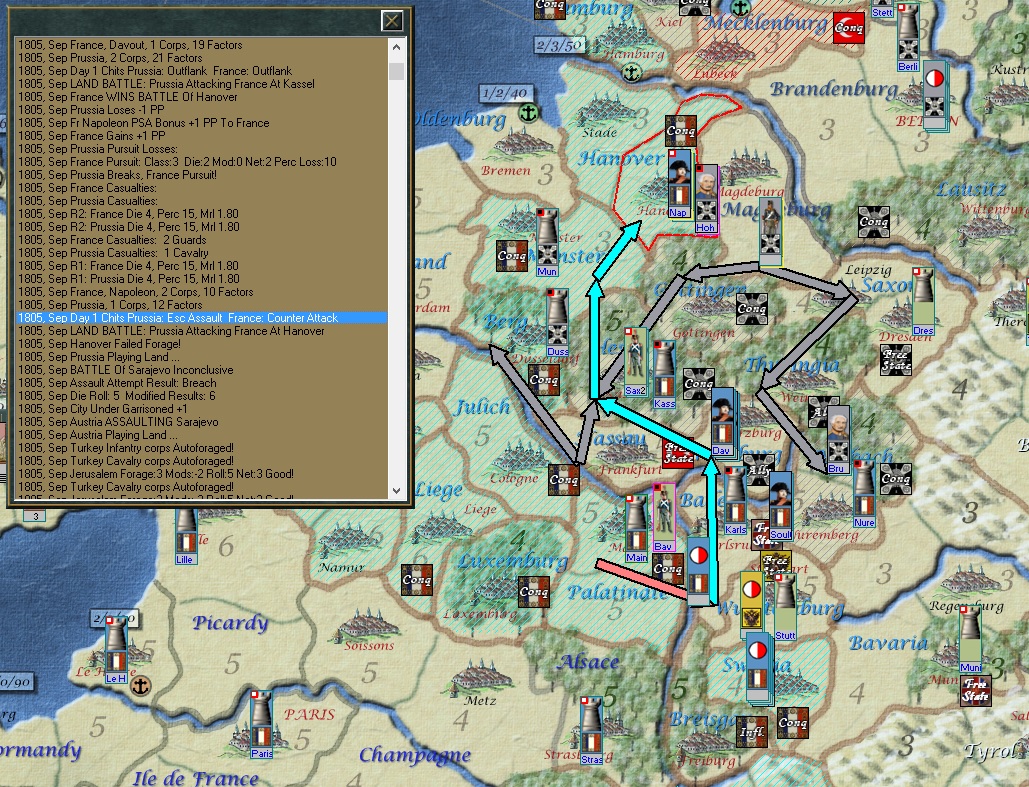Viewport: 1029px width, 787px height.
Task: Click the Conq marker in Hanover
Action: [681, 131]
